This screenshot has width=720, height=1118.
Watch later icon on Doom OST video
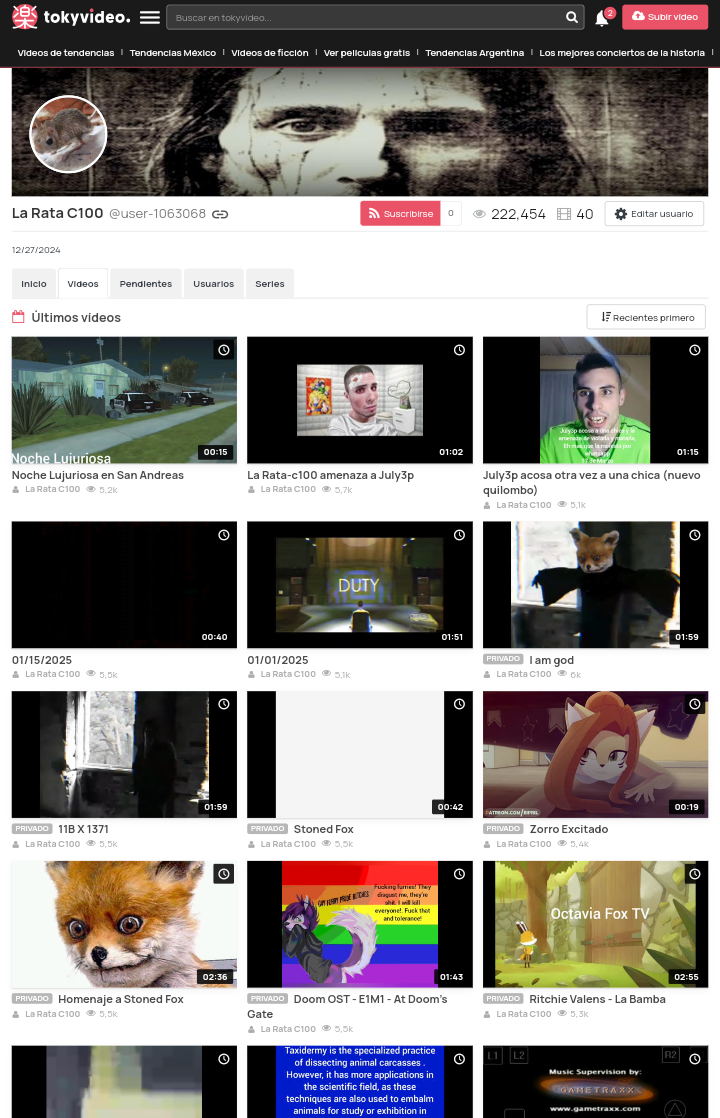pos(459,874)
